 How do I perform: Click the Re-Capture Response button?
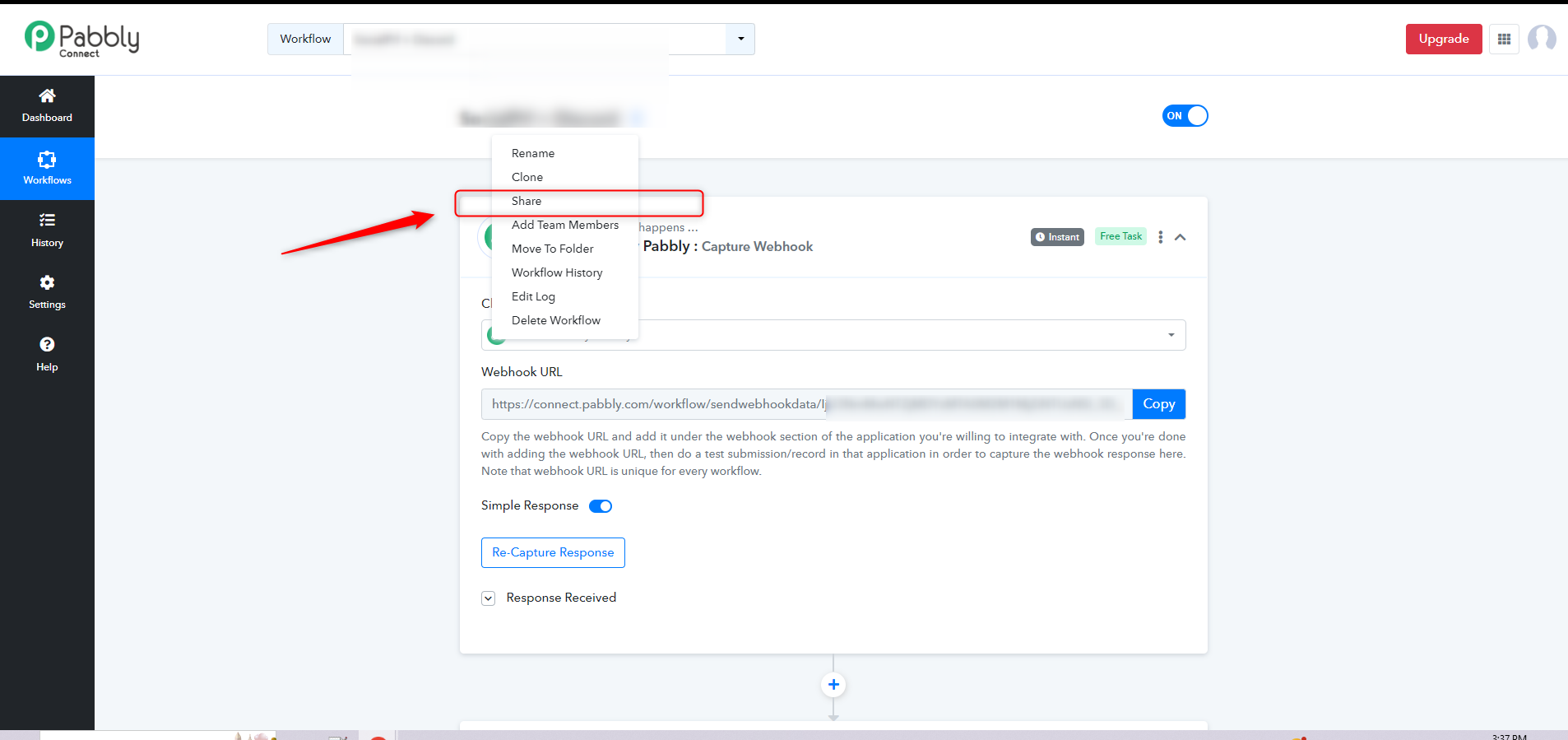tap(553, 552)
